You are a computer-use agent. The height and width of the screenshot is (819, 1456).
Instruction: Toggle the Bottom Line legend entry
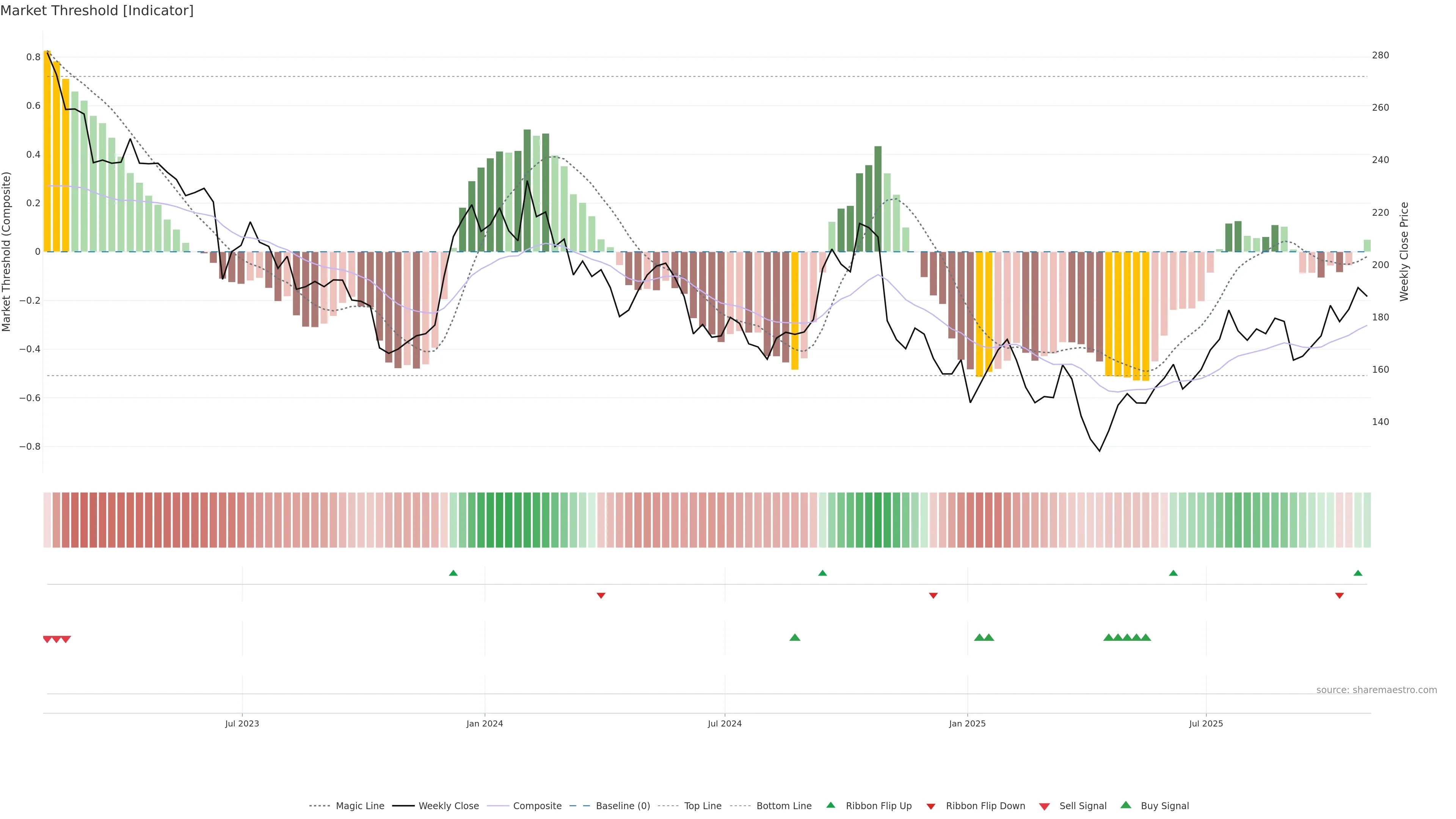pyautogui.click(x=783, y=806)
